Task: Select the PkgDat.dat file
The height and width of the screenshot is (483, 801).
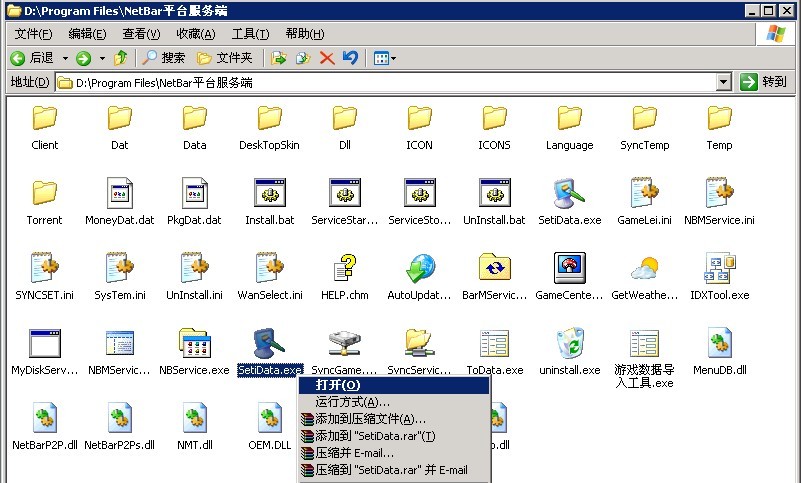Action: (x=194, y=201)
